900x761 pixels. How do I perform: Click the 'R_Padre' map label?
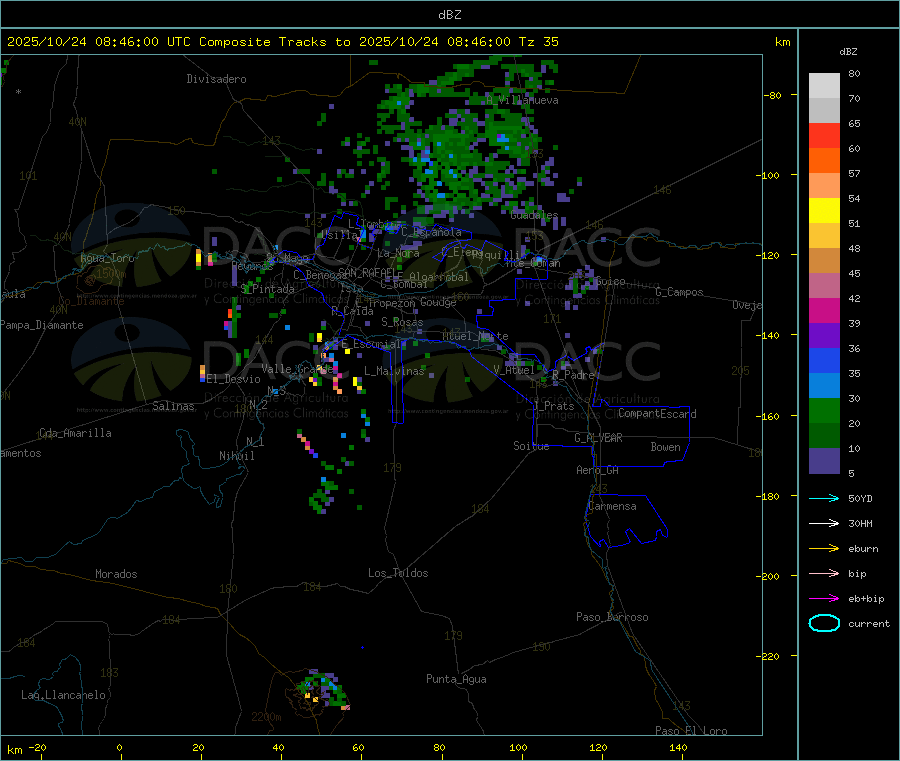point(573,375)
